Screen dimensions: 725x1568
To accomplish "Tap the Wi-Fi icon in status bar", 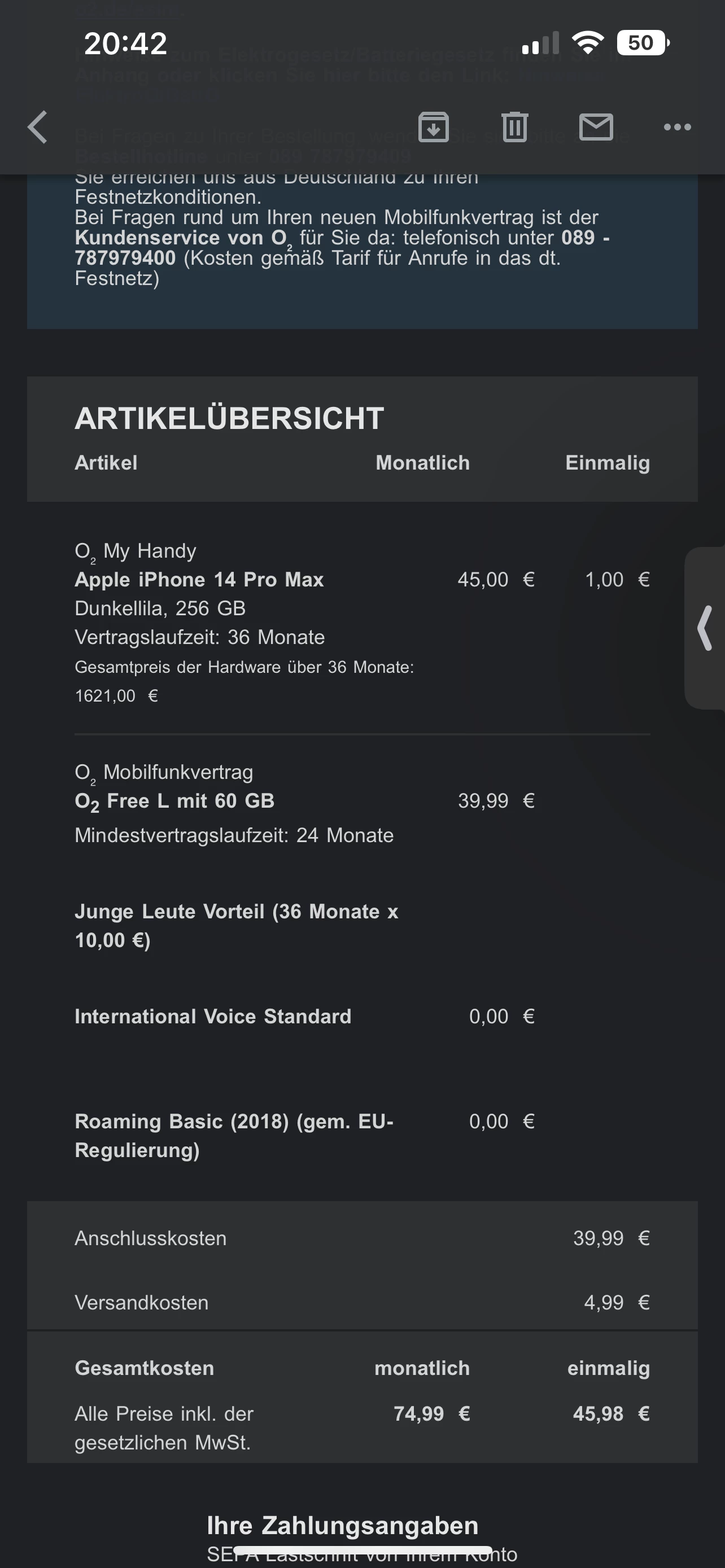I will (x=587, y=42).
